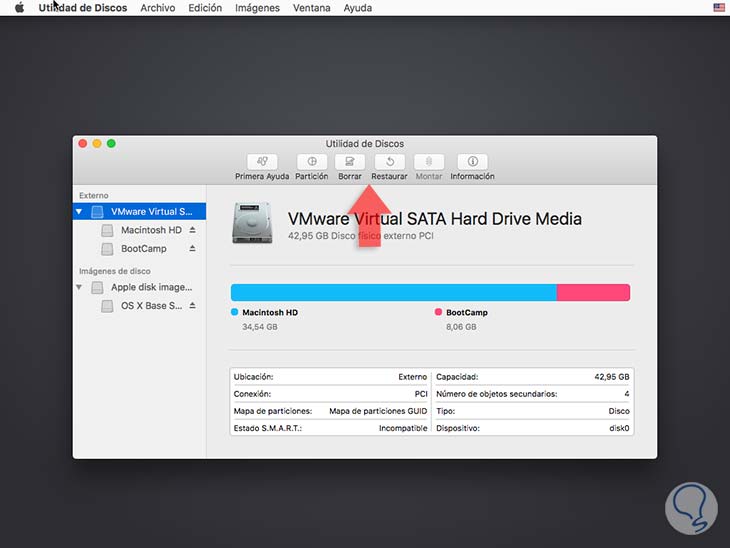Click the Externo sidebar section header

click(94, 196)
